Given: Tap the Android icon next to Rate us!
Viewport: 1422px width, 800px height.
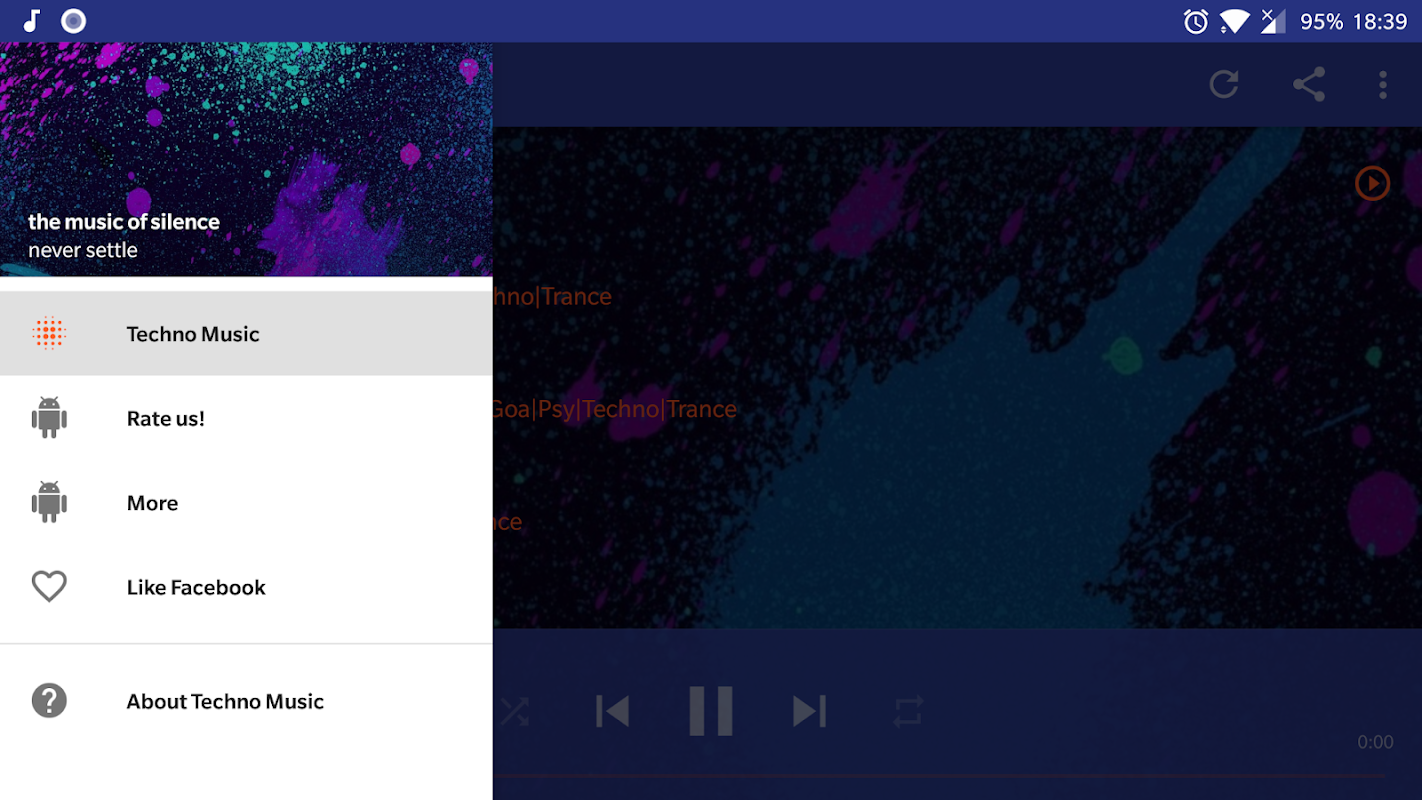Looking at the screenshot, I should 49,418.
